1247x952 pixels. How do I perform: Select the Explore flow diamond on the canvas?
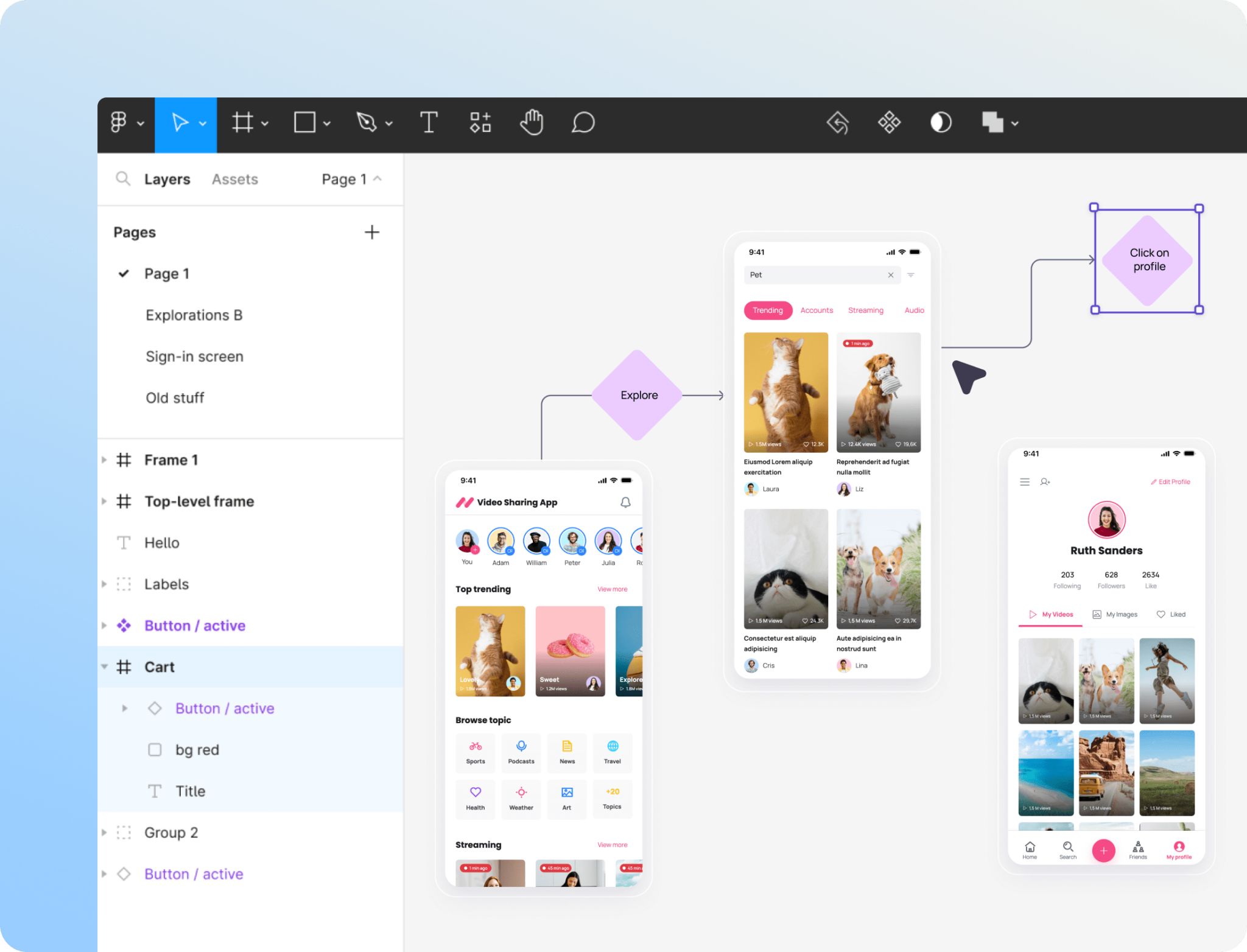[638, 394]
